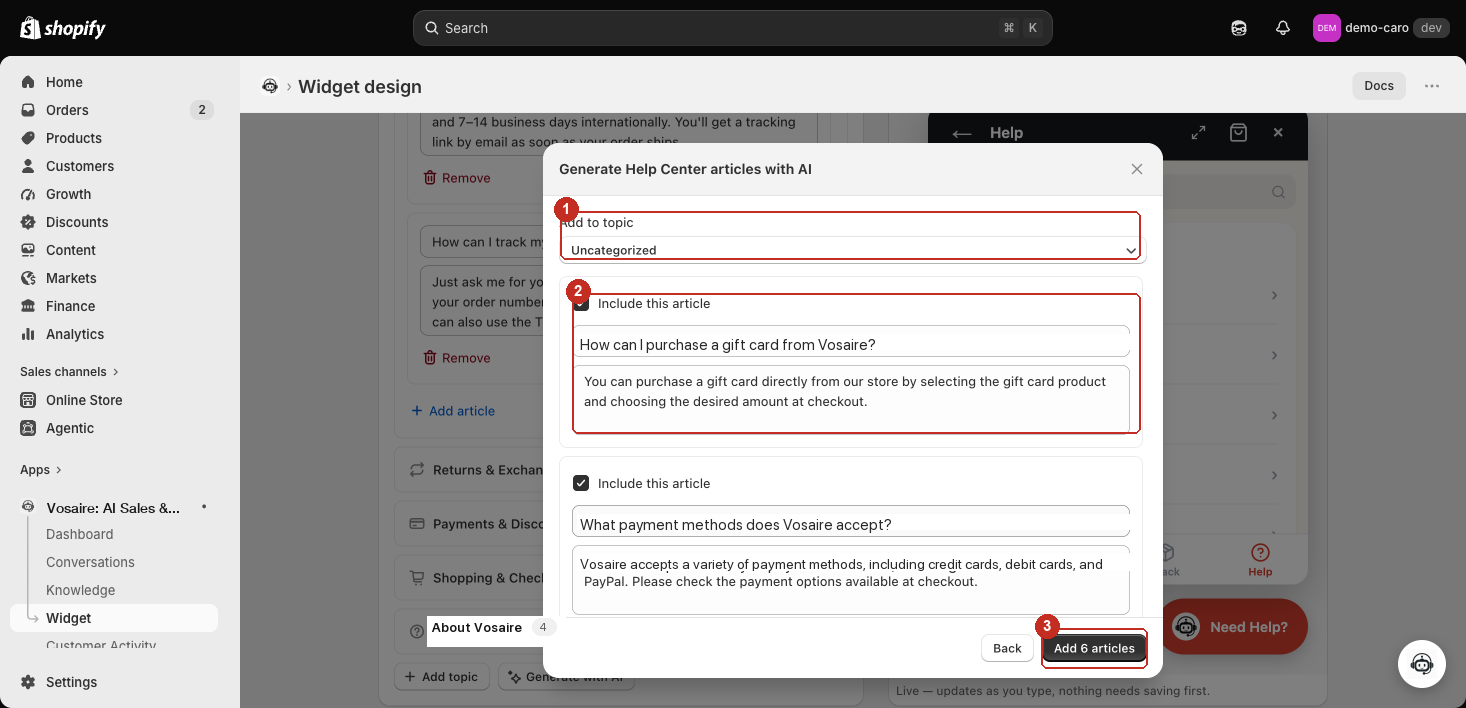1466x708 pixels.
Task: Expand the Returns & Exchanges topic
Action: [x=470, y=470]
